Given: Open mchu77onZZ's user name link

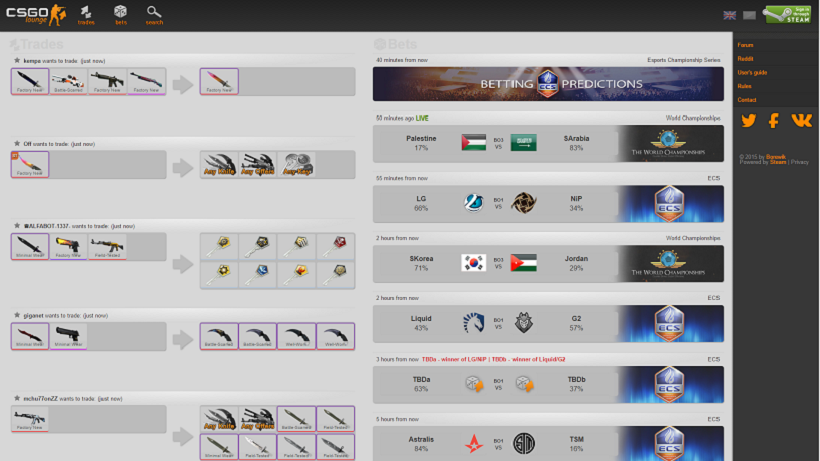Looking at the screenshot, I should click(x=40, y=399).
